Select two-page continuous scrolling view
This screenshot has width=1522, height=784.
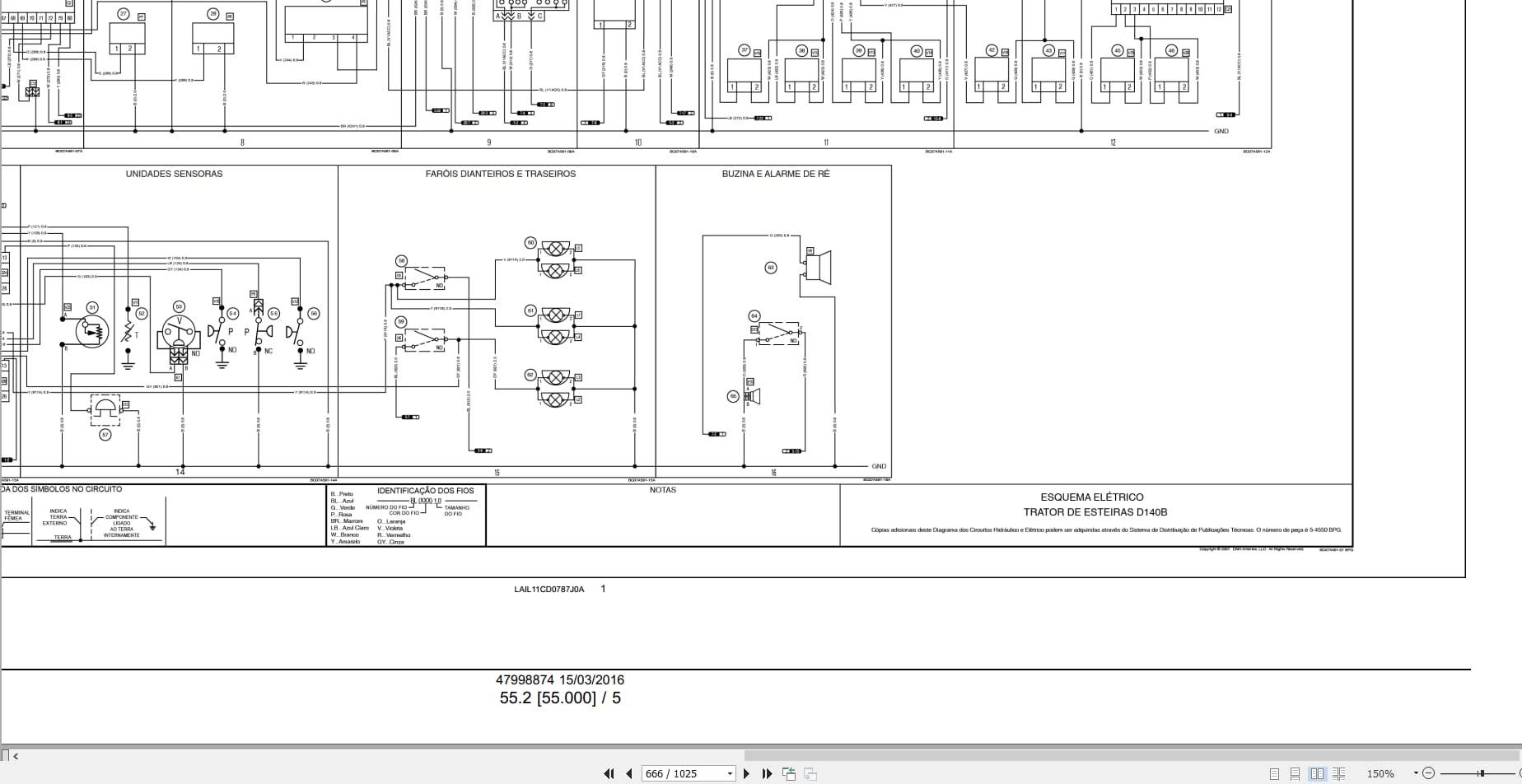[1338, 773]
